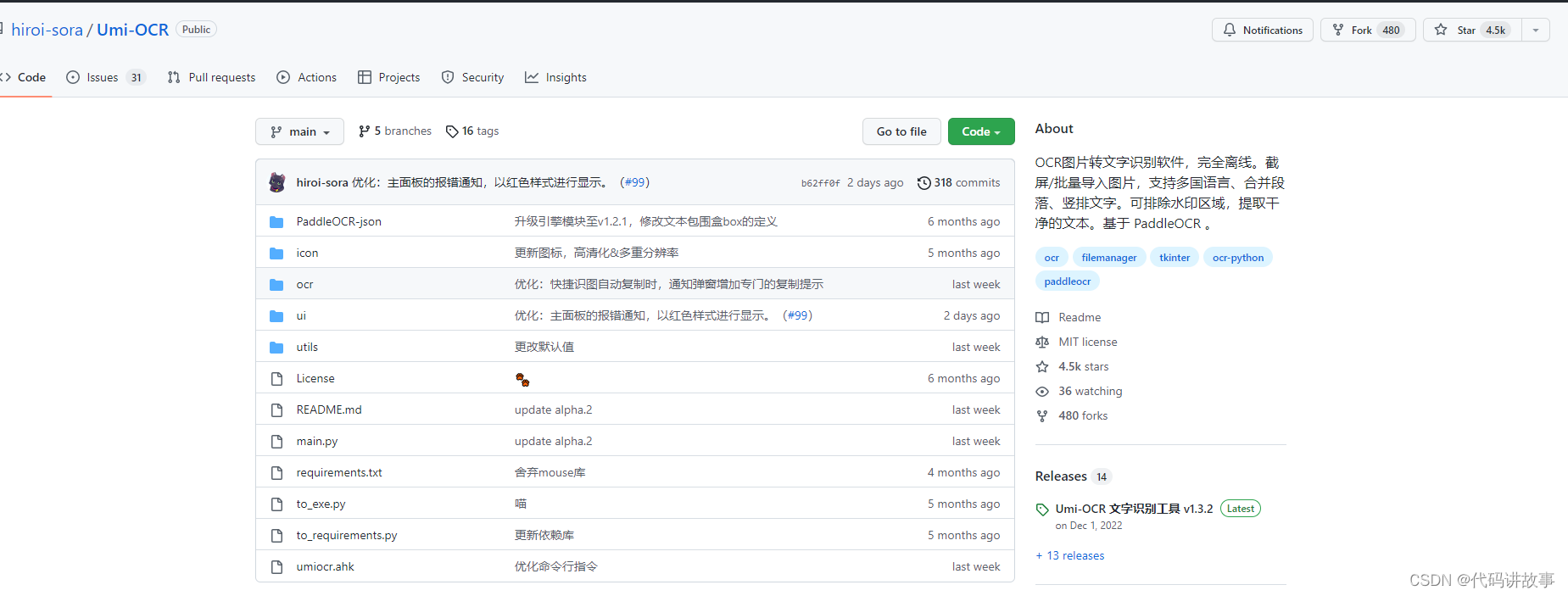Screen dimensions: 1568x596
Task: Select the paddleocr topic tag
Action: [x=1068, y=281]
